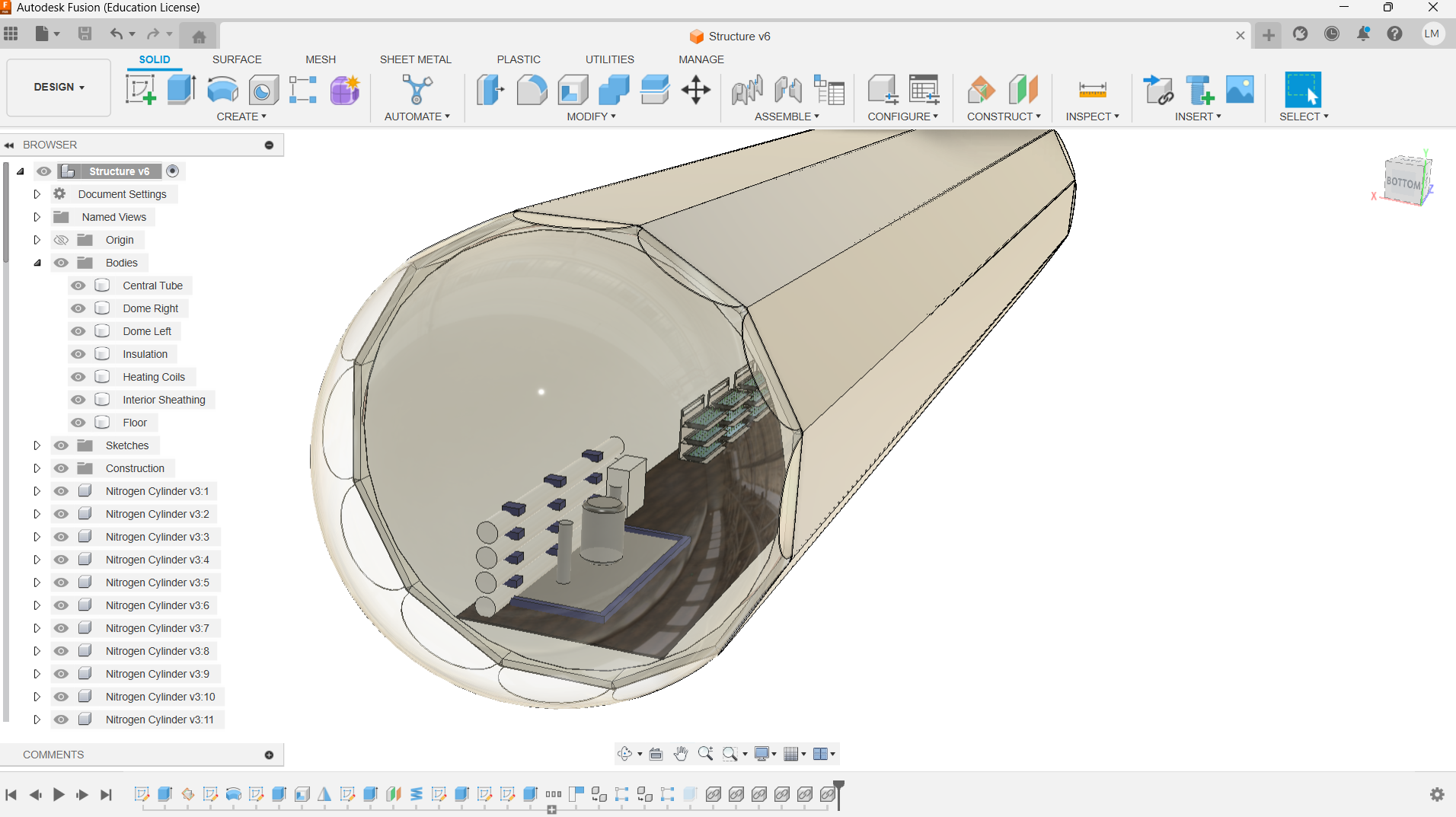Click the Save icon
The width and height of the screenshot is (1456, 817).
click(x=85, y=34)
